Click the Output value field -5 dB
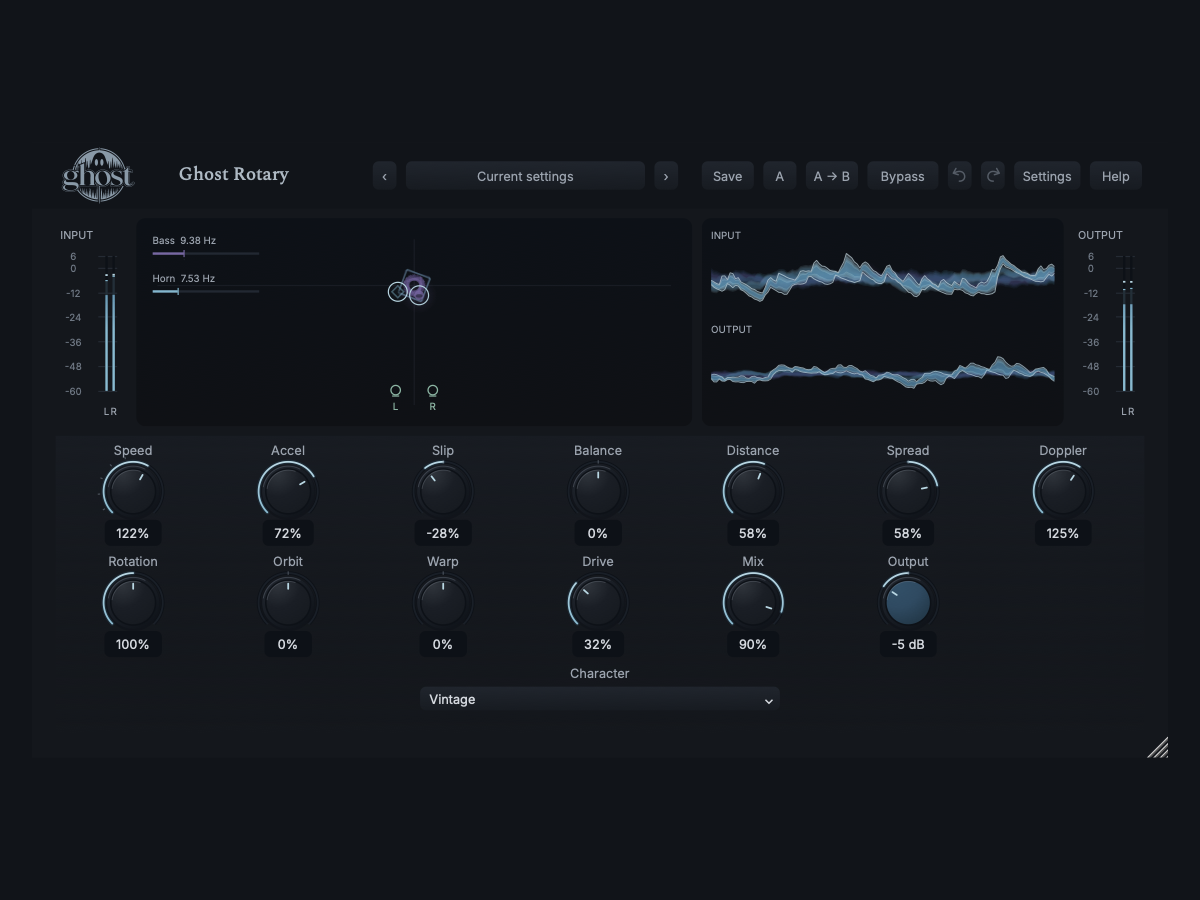The image size is (1200, 900). coord(908,644)
